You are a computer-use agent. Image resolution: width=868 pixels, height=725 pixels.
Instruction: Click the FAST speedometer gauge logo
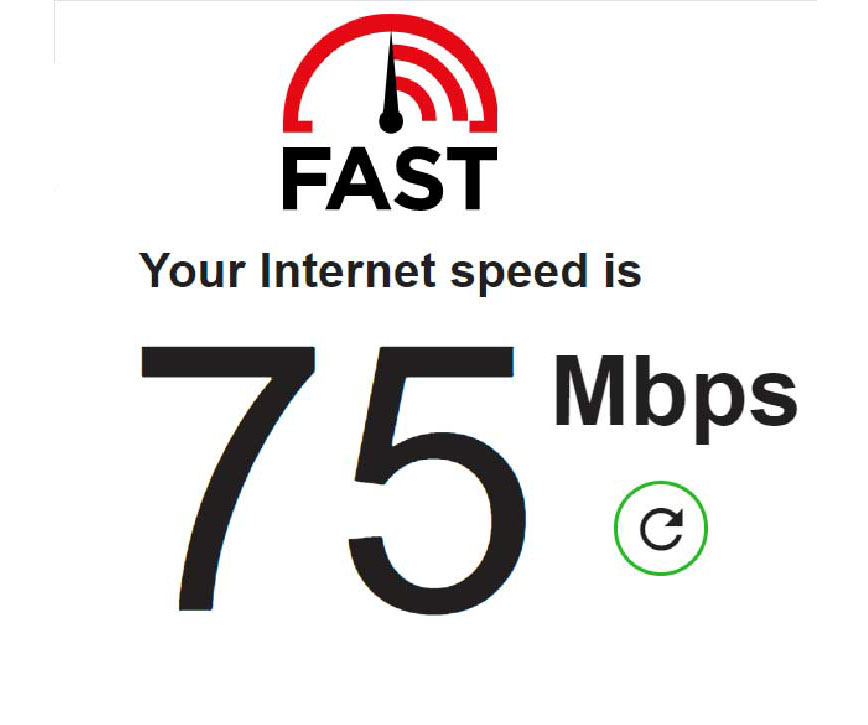point(390,74)
